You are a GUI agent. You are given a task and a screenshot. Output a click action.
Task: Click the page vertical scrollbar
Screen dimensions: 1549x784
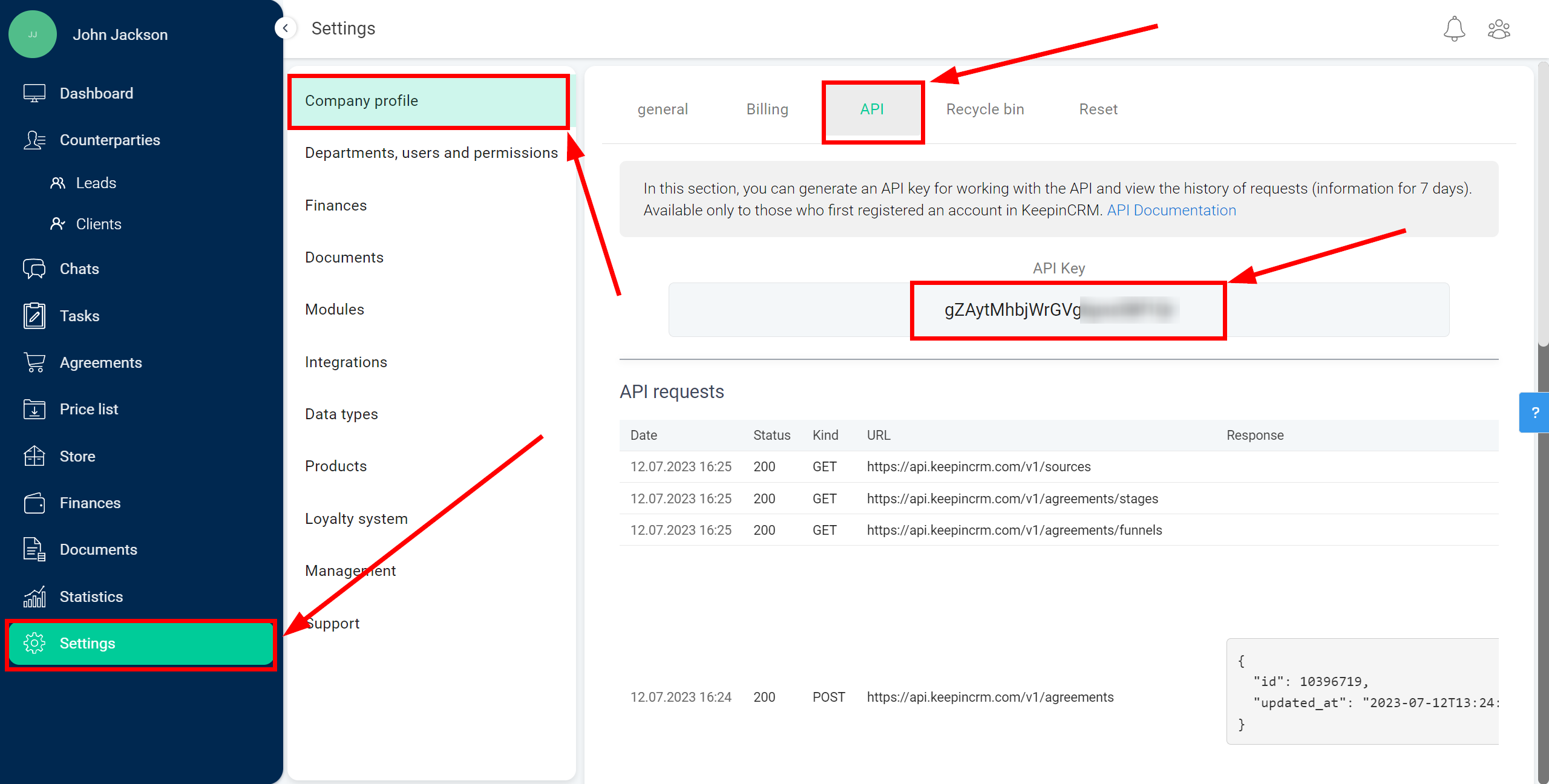pos(1543,203)
